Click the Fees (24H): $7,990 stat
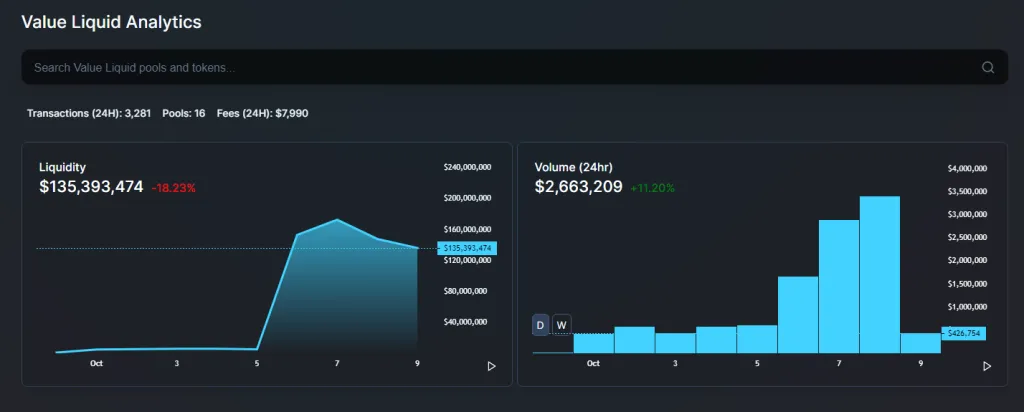The width and height of the screenshot is (1024, 412). [263, 114]
